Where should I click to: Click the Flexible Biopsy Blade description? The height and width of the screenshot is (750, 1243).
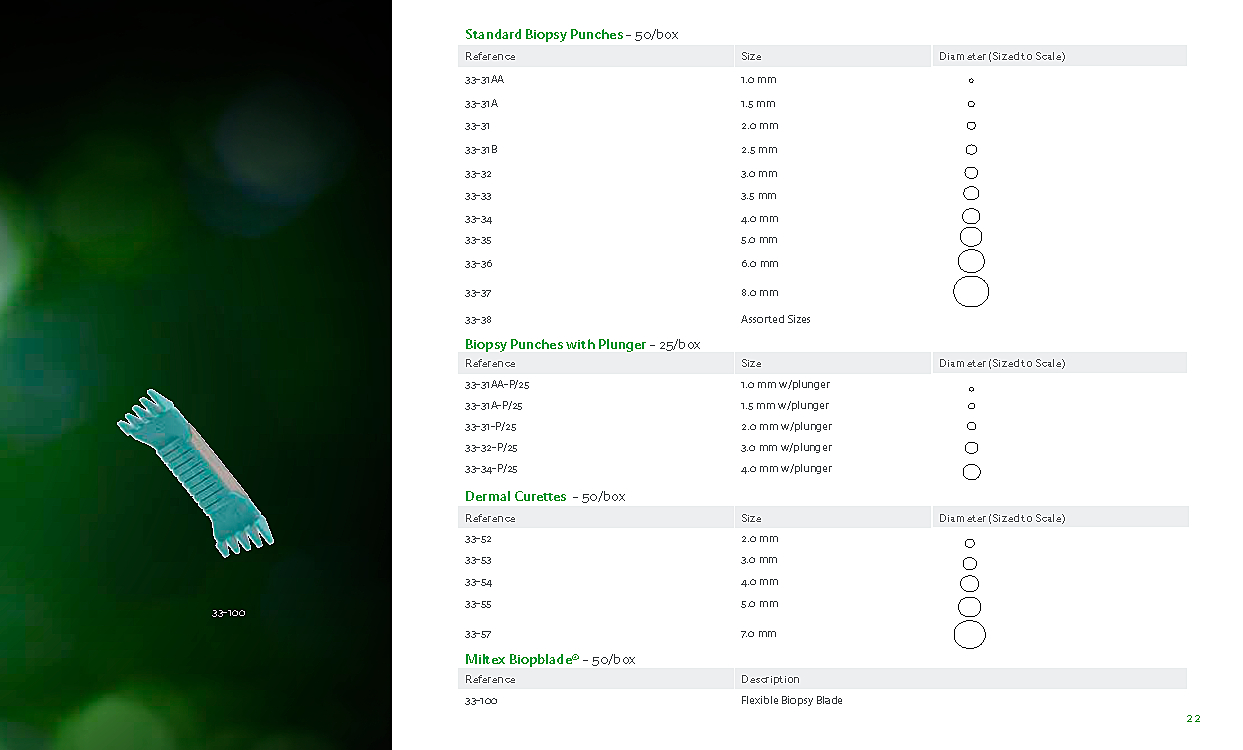(x=791, y=701)
